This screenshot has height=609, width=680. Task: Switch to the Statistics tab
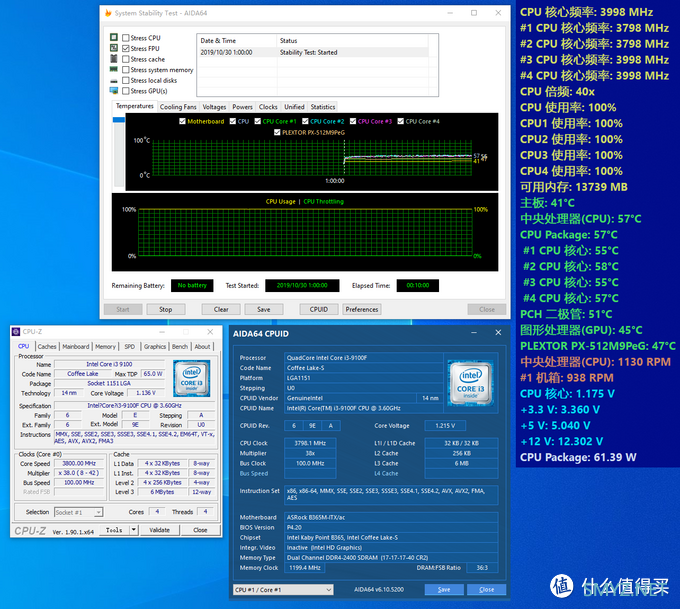(323, 107)
